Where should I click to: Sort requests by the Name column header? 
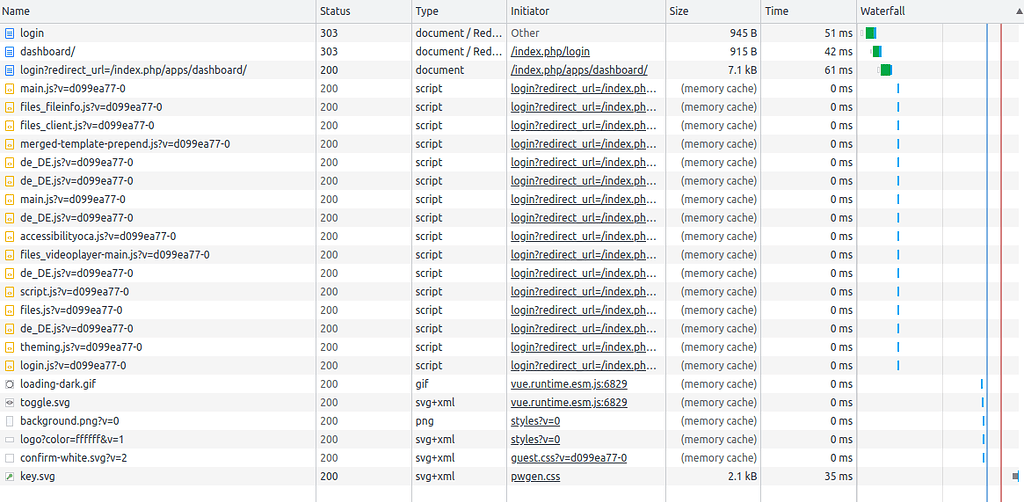pos(17,11)
